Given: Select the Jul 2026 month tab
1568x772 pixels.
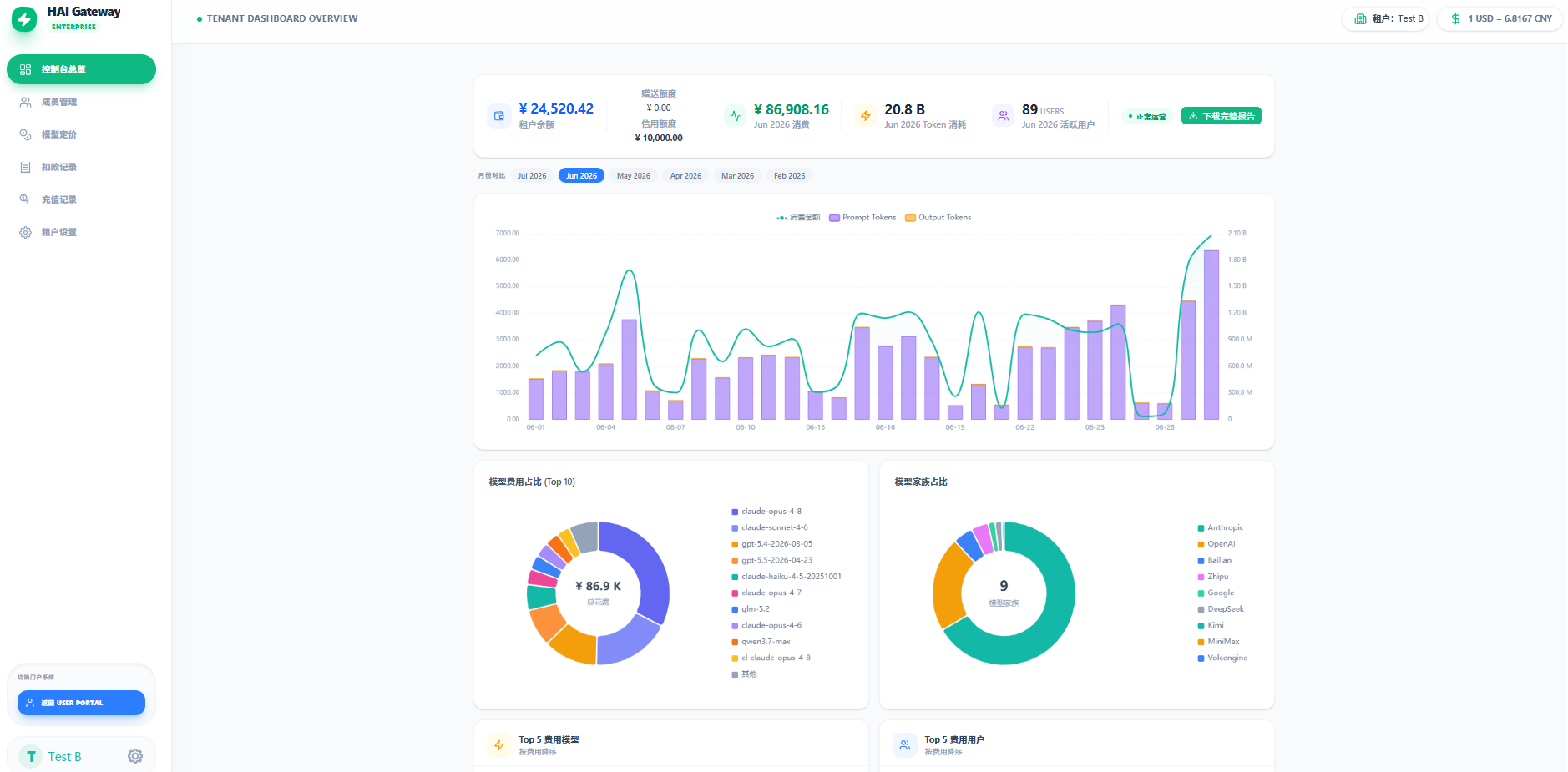Looking at the screenshot, I should [x=532, y=176].
